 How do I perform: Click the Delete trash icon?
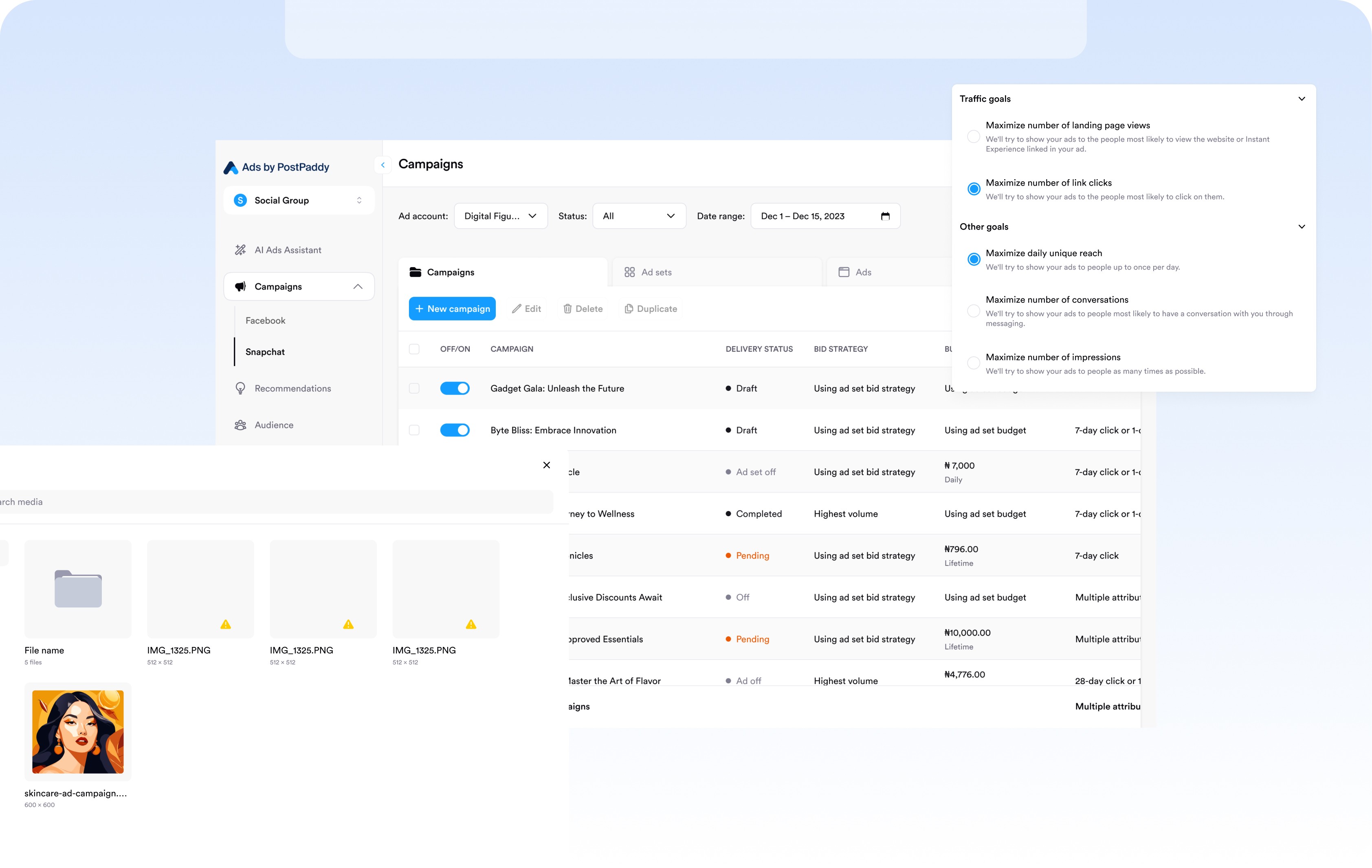click(567, 309)
